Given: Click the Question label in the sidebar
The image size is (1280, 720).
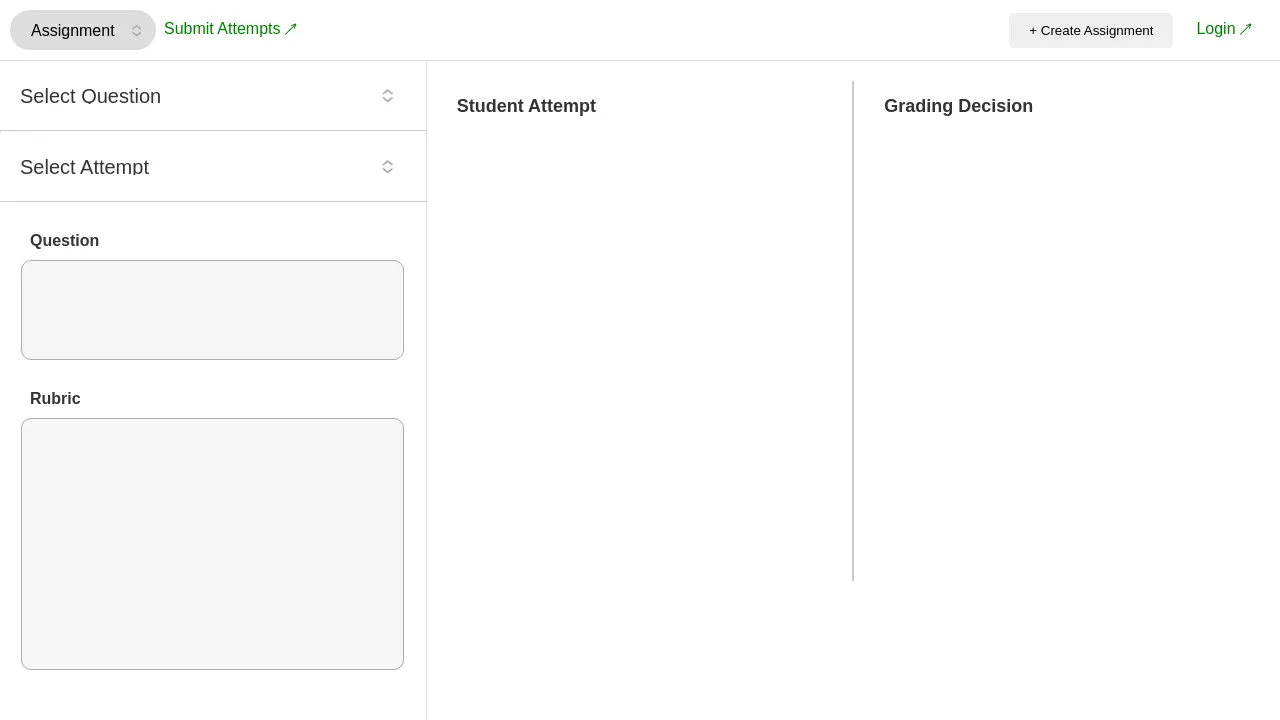Looking at the screenshot, I should [64, 241].
